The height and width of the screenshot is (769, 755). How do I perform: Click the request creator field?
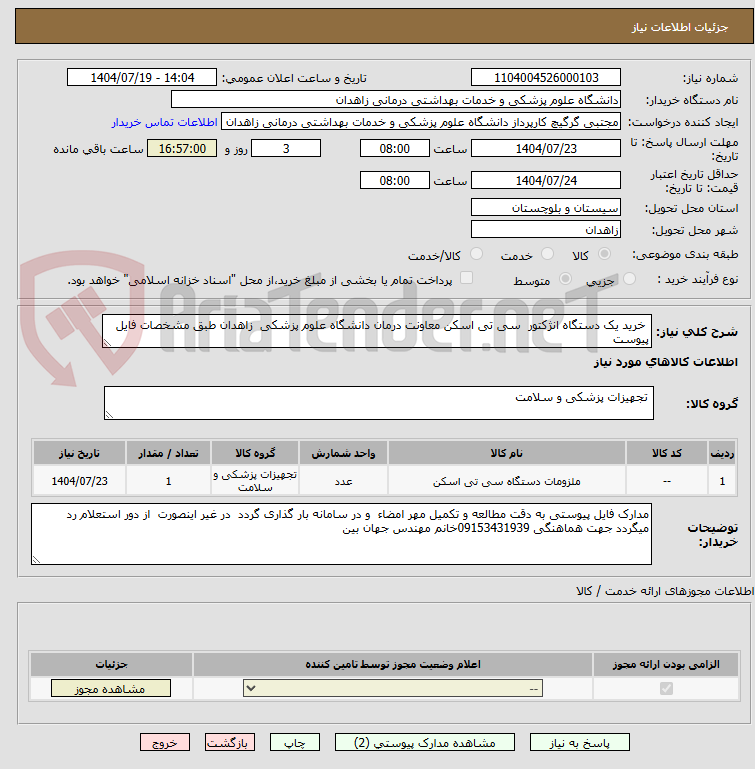coord(421,122)
